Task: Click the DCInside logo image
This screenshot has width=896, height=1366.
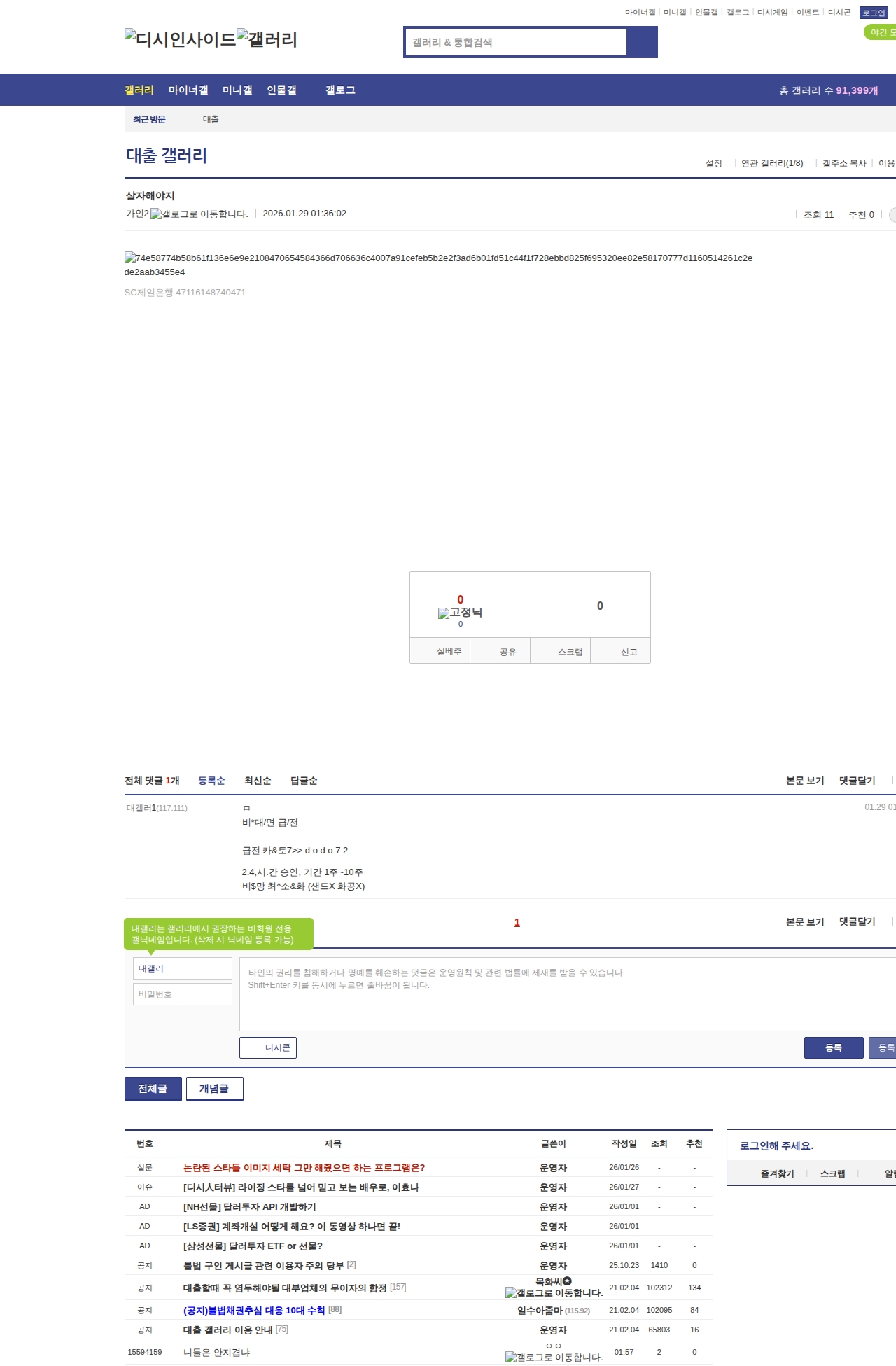Action: [x=181, y=39]
